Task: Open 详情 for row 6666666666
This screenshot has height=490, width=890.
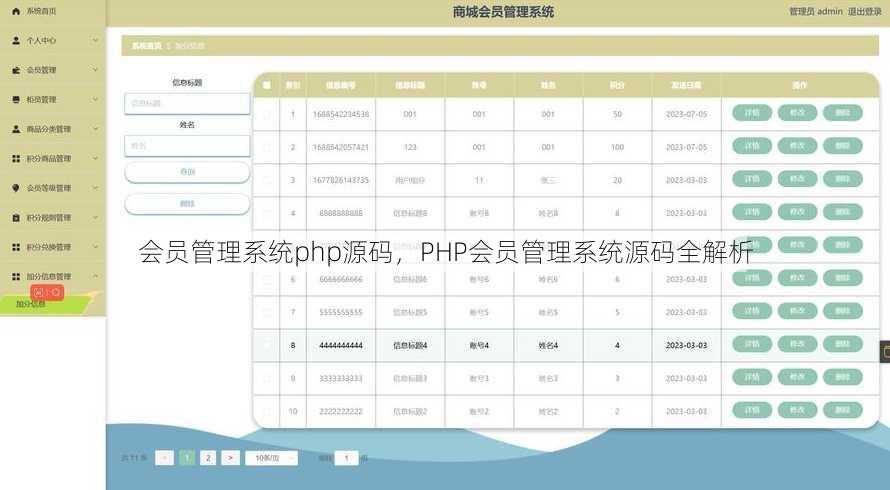Action: click(x=752, y=278)
